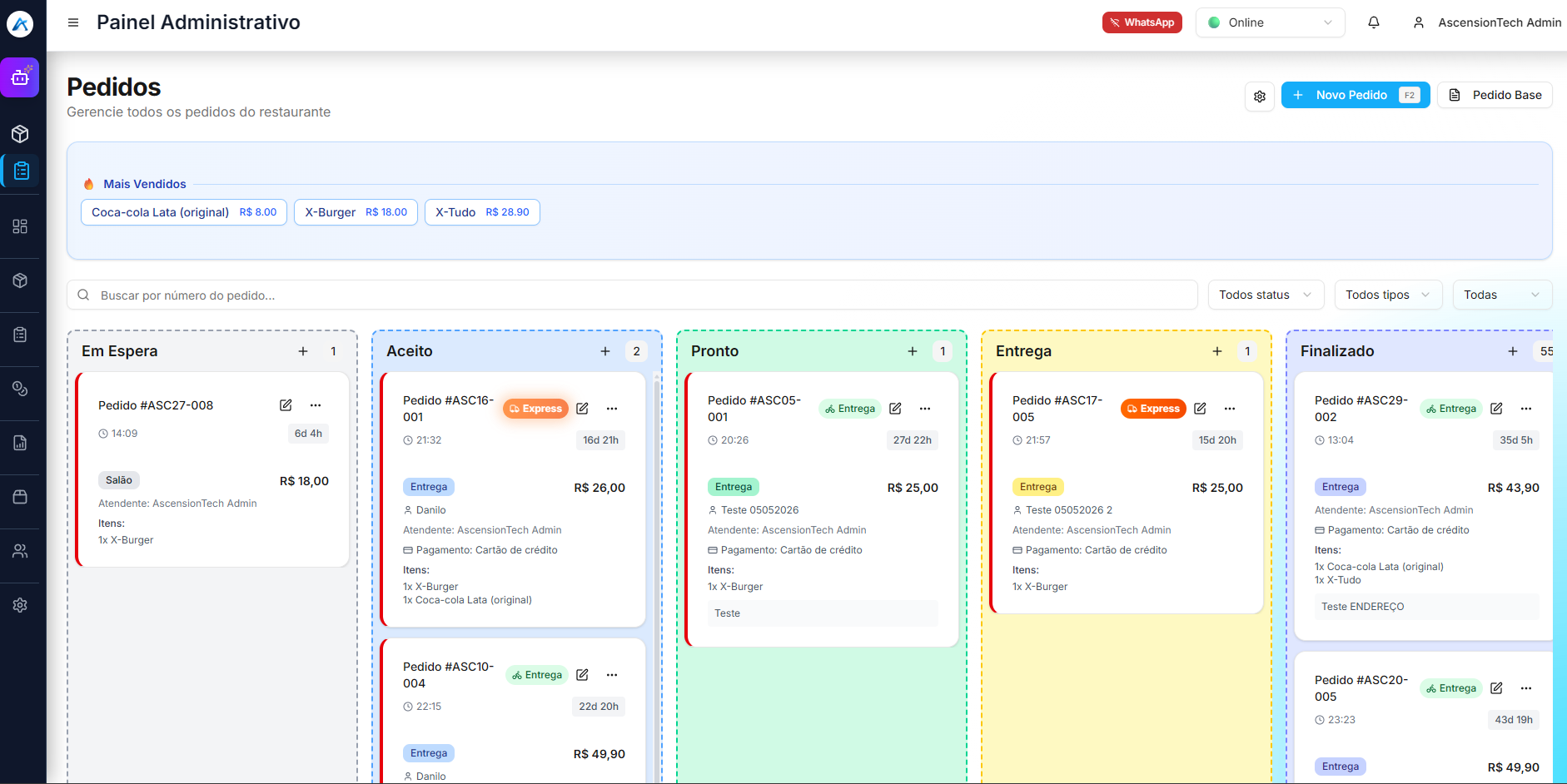Edit order #ASC10-004
The width and height of the screenshot is (1567, 784).
582,675
